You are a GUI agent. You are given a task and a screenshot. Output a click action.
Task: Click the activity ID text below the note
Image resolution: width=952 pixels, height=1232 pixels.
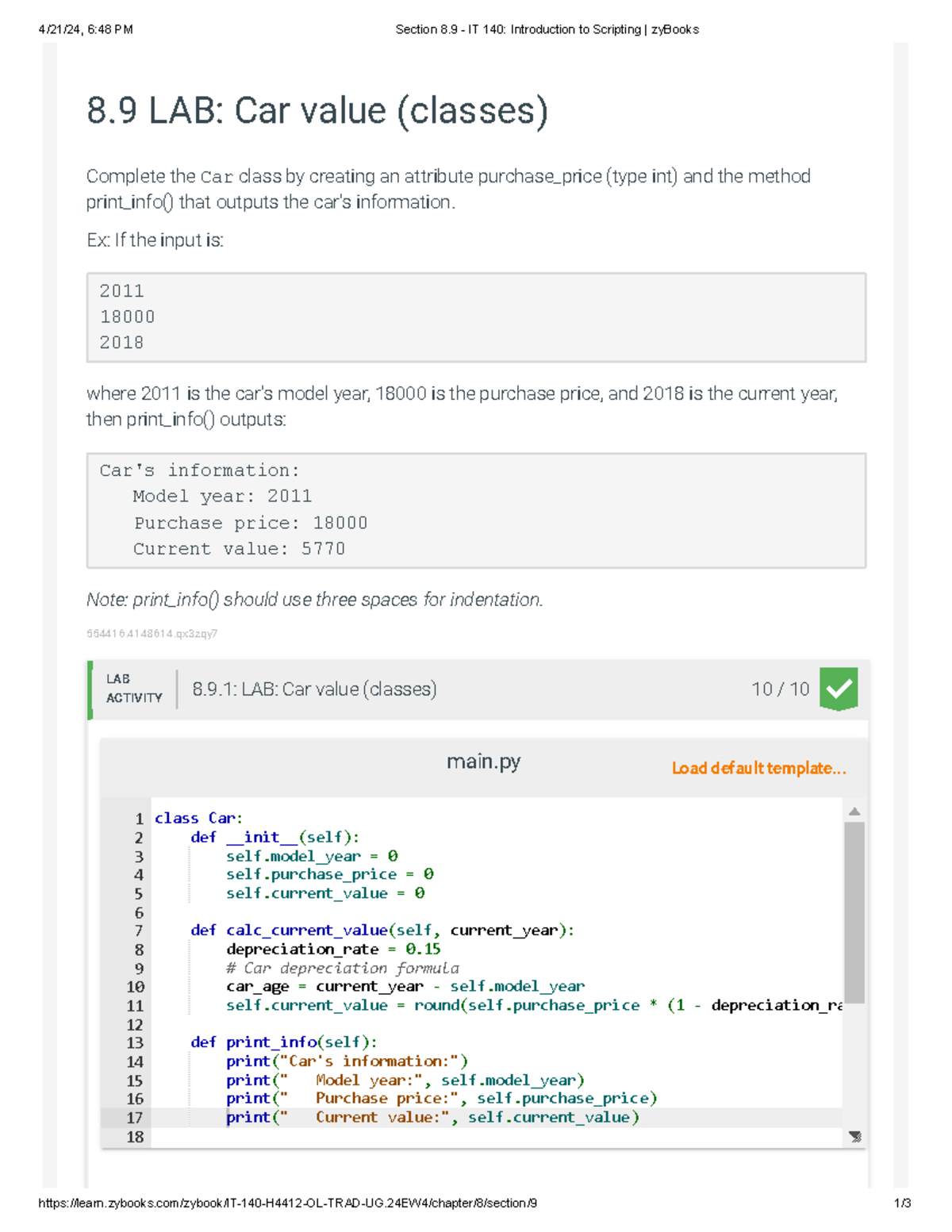tap(152, 634)
